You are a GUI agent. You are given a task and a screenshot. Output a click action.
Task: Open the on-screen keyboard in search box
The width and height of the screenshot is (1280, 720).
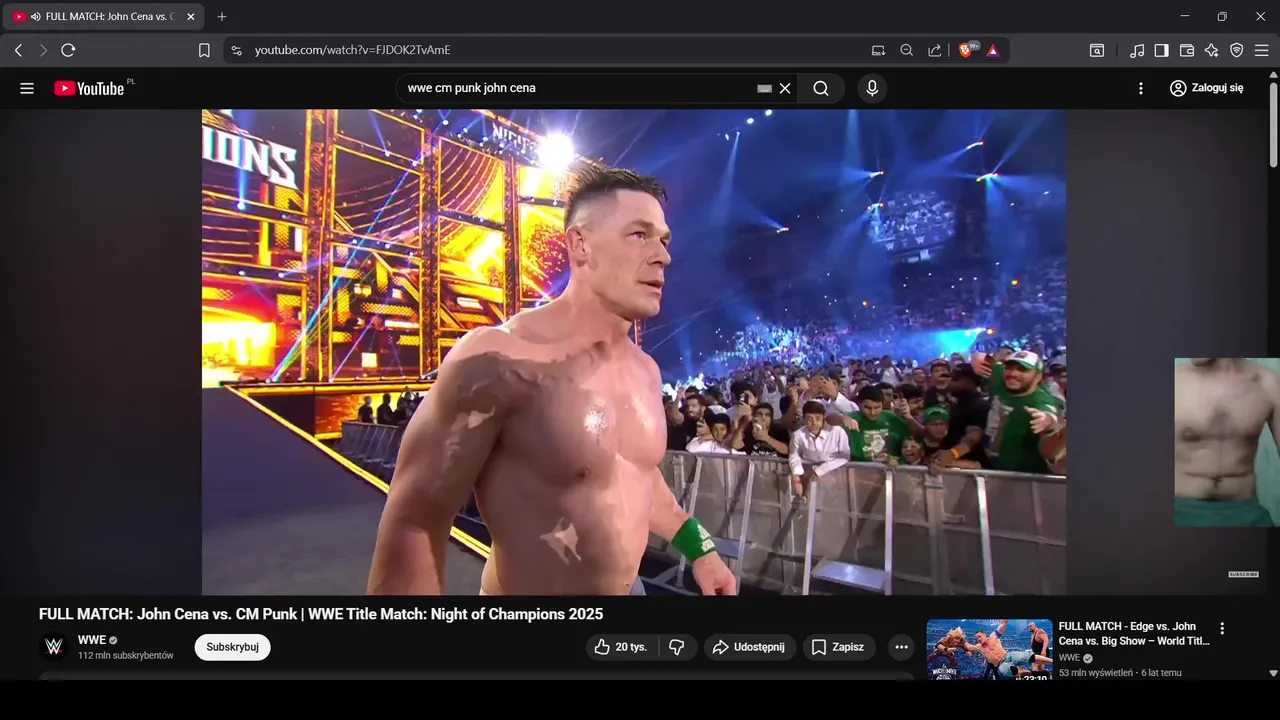[764, 88]
